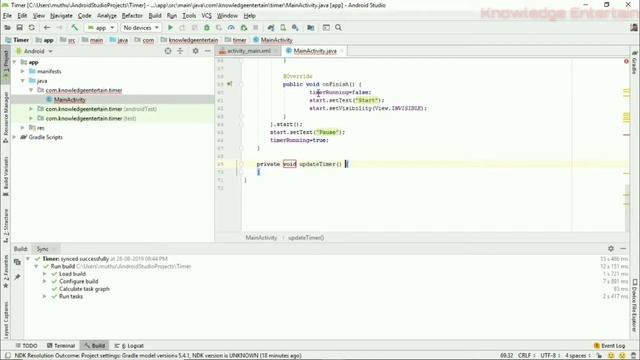
Task: Toggle the Favorites side tab
Action: click(x=6, y=271)
